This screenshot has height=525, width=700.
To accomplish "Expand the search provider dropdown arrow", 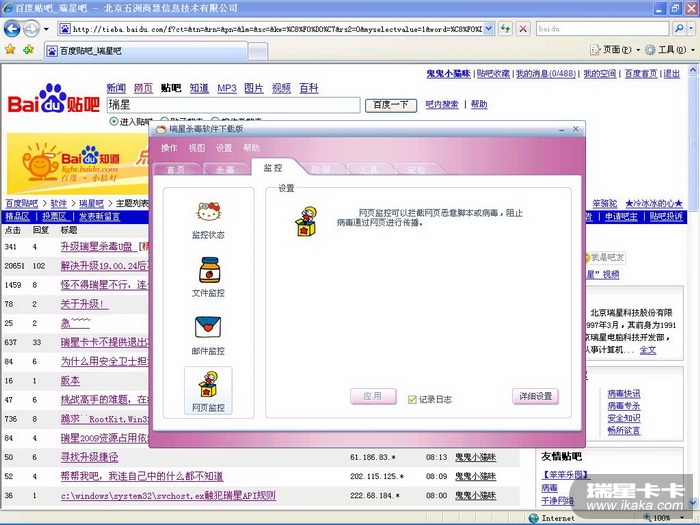I will coord(691,29).
